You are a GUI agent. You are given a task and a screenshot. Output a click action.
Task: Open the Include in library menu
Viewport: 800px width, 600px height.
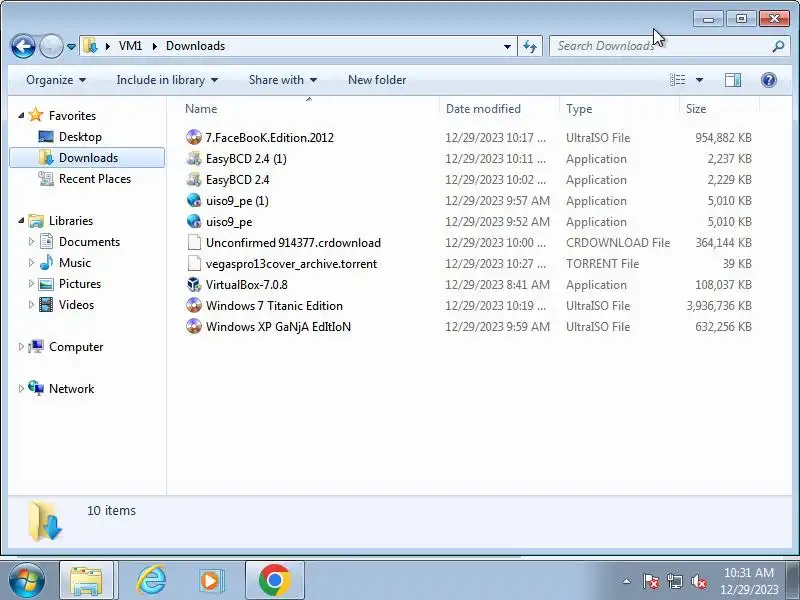[x=167, y=80]
